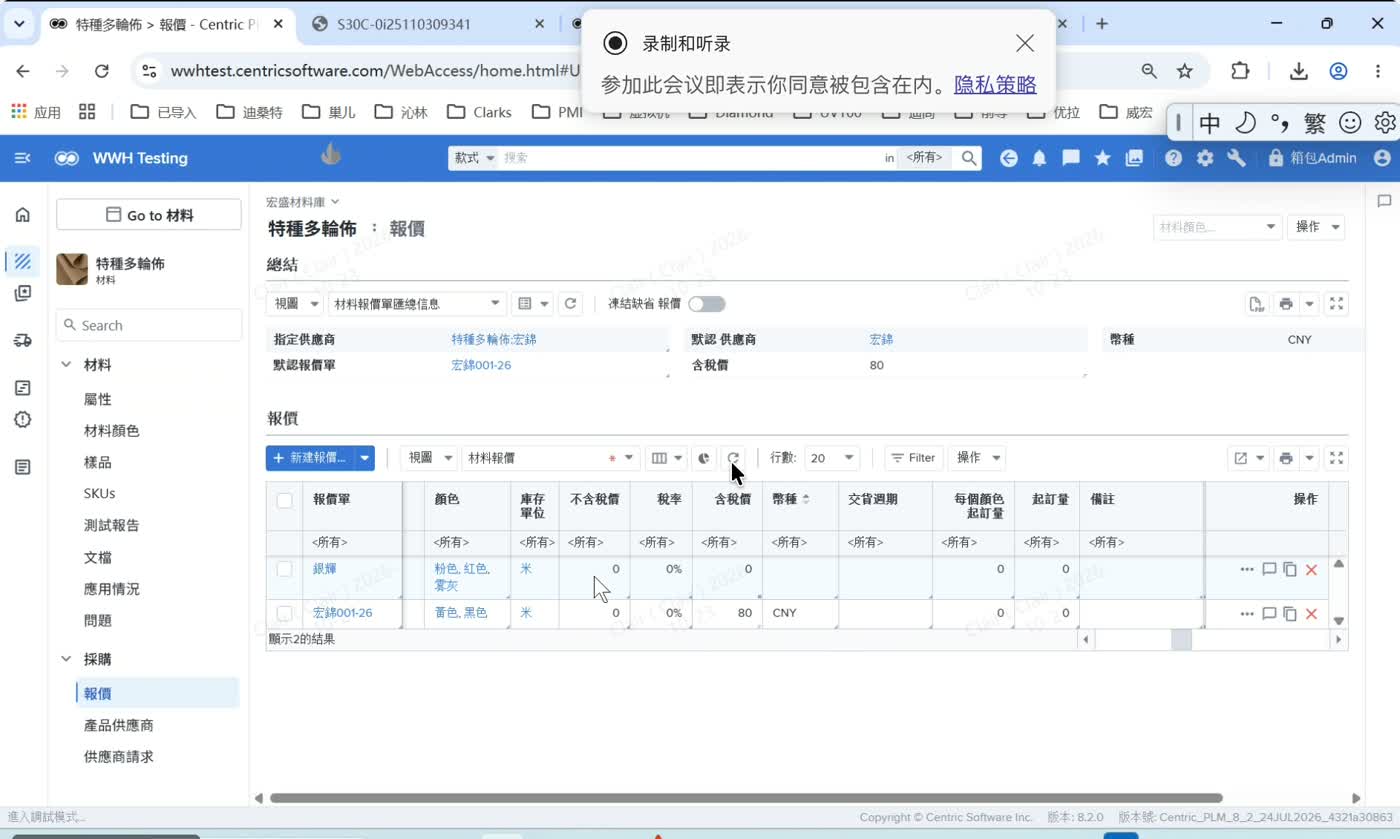Open notifications bell in header
This screenshot has height=839, width=1400.
coord(1040,158)
